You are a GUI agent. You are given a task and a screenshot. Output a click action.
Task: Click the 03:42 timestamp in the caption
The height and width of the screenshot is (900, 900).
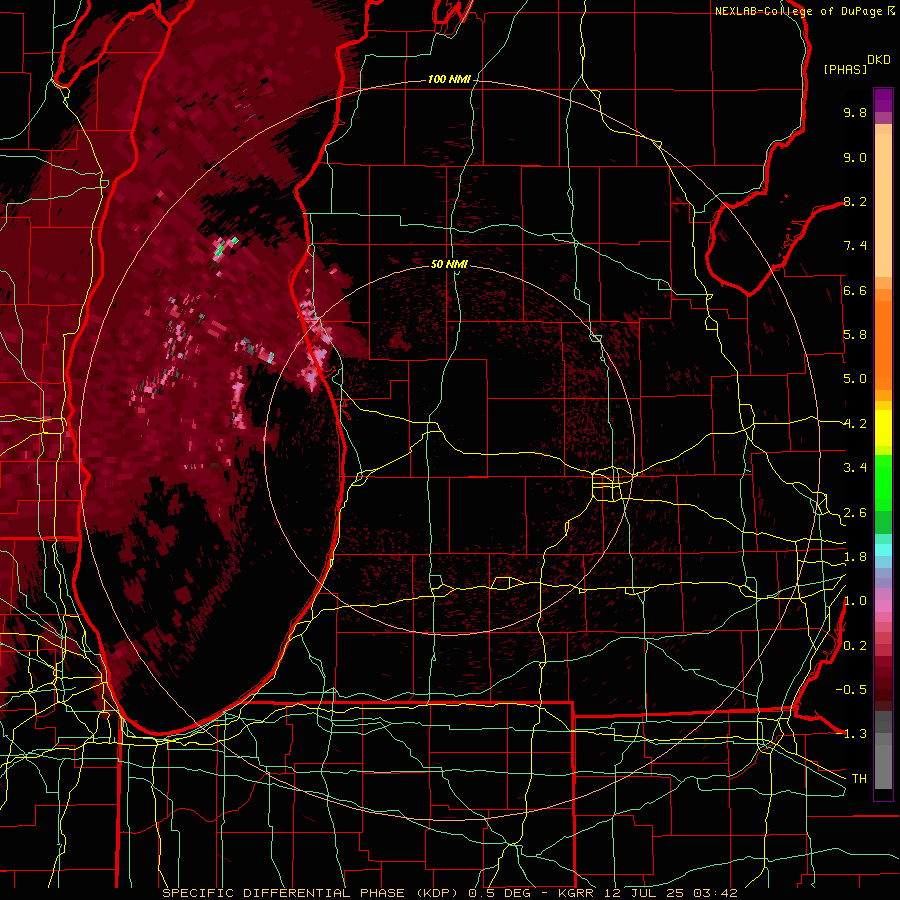715,893
